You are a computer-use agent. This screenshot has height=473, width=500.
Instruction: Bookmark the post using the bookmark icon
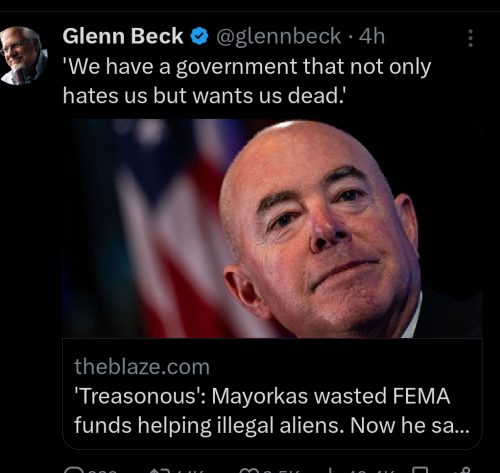pos(420,470)
